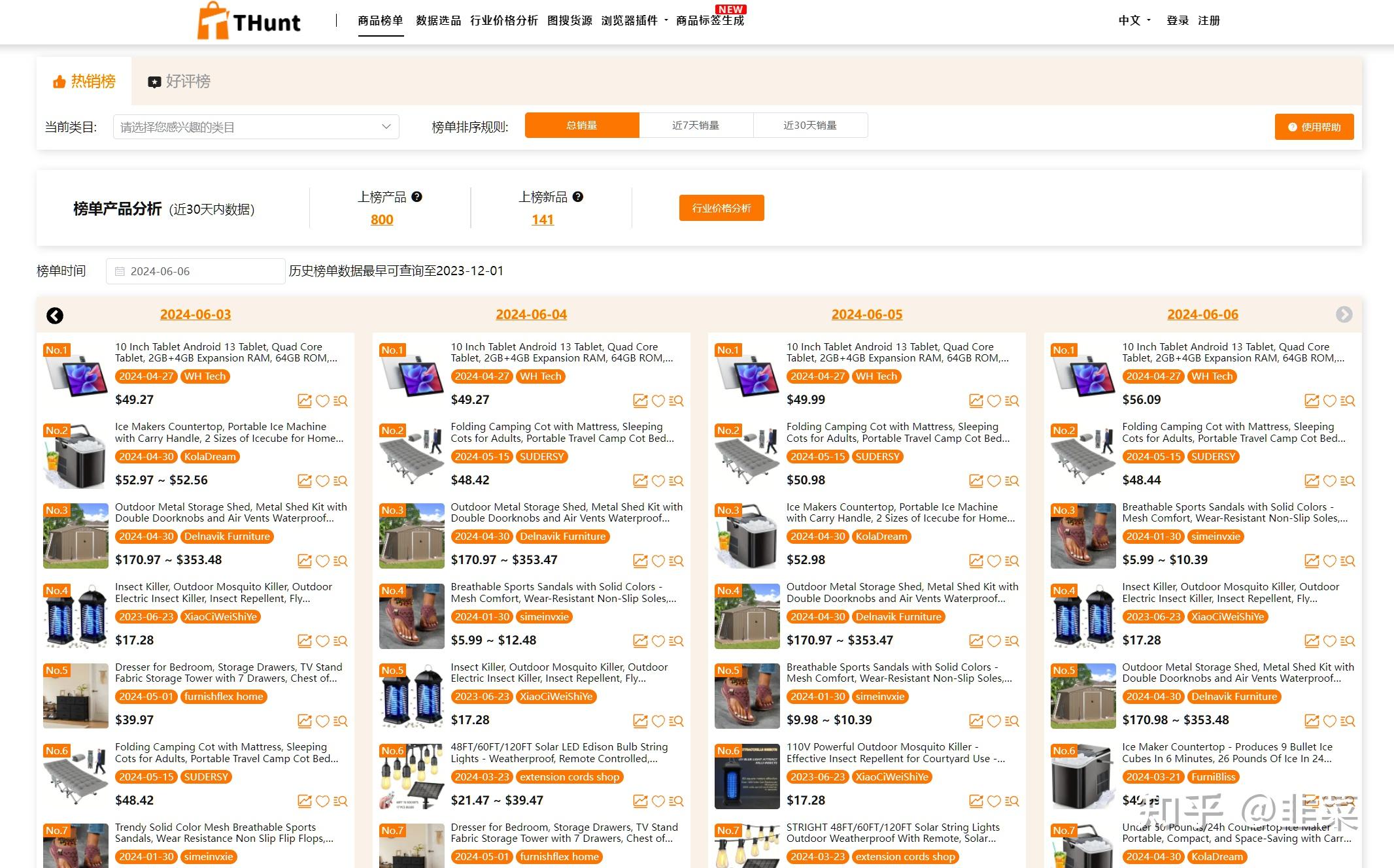Select 近7天销量 as the ranking sort rule

696,125
